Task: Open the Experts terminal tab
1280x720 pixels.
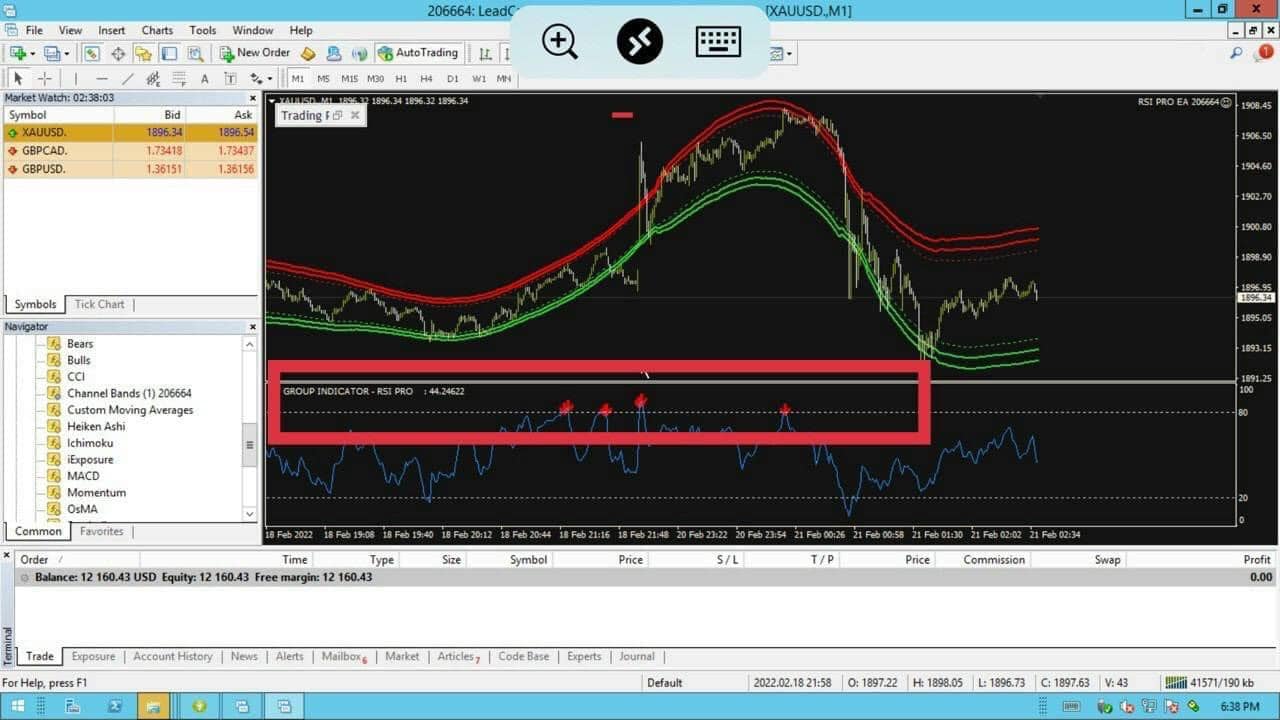Action: (x=584, y=657)
